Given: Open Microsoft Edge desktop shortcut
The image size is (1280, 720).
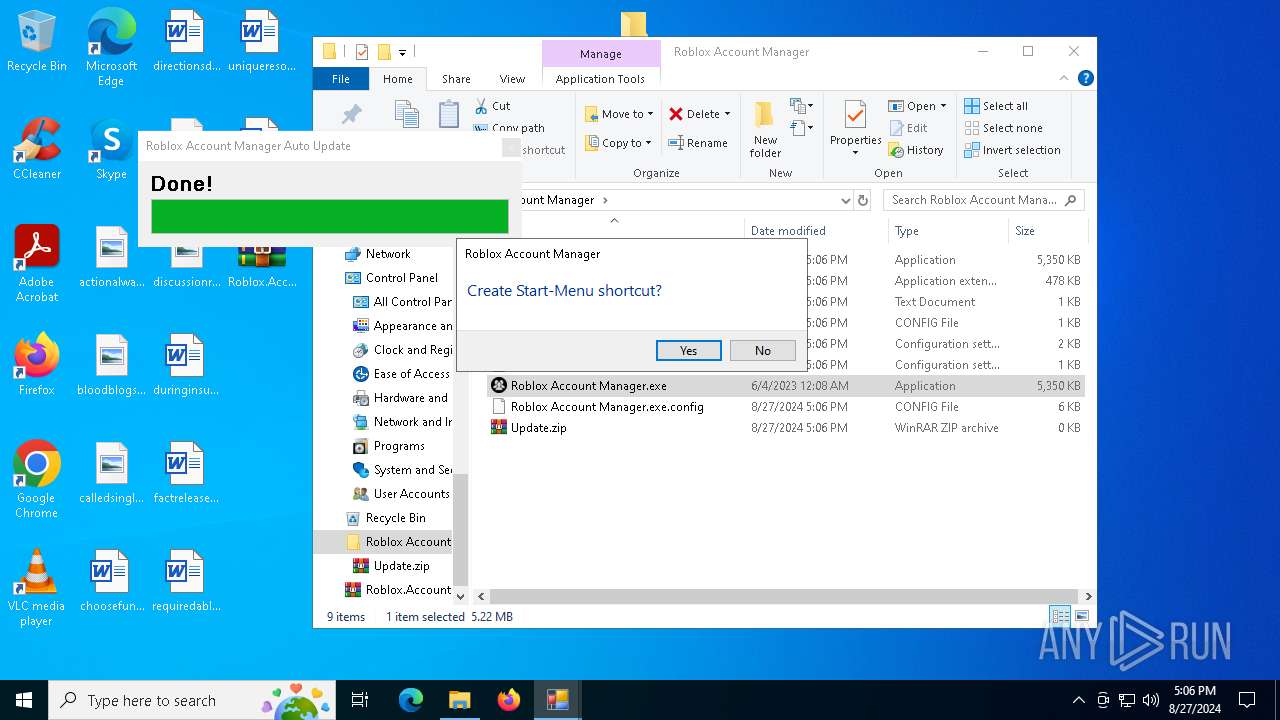Looking at the screenshot, I should coord(111,48).
